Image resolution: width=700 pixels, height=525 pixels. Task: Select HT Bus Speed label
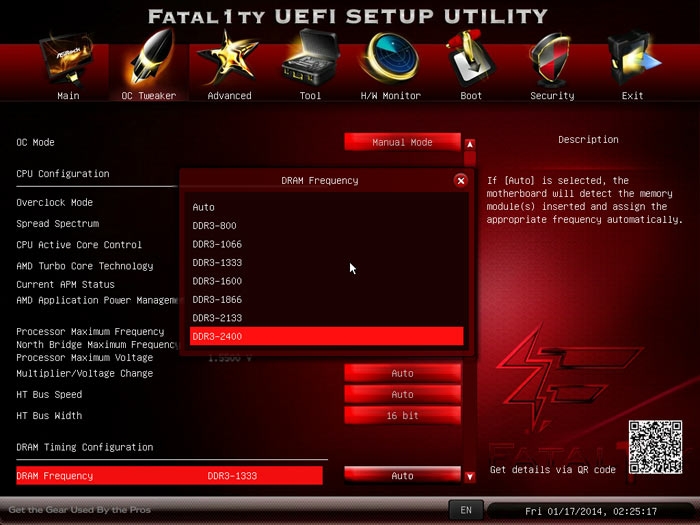(x=49, y=395)
